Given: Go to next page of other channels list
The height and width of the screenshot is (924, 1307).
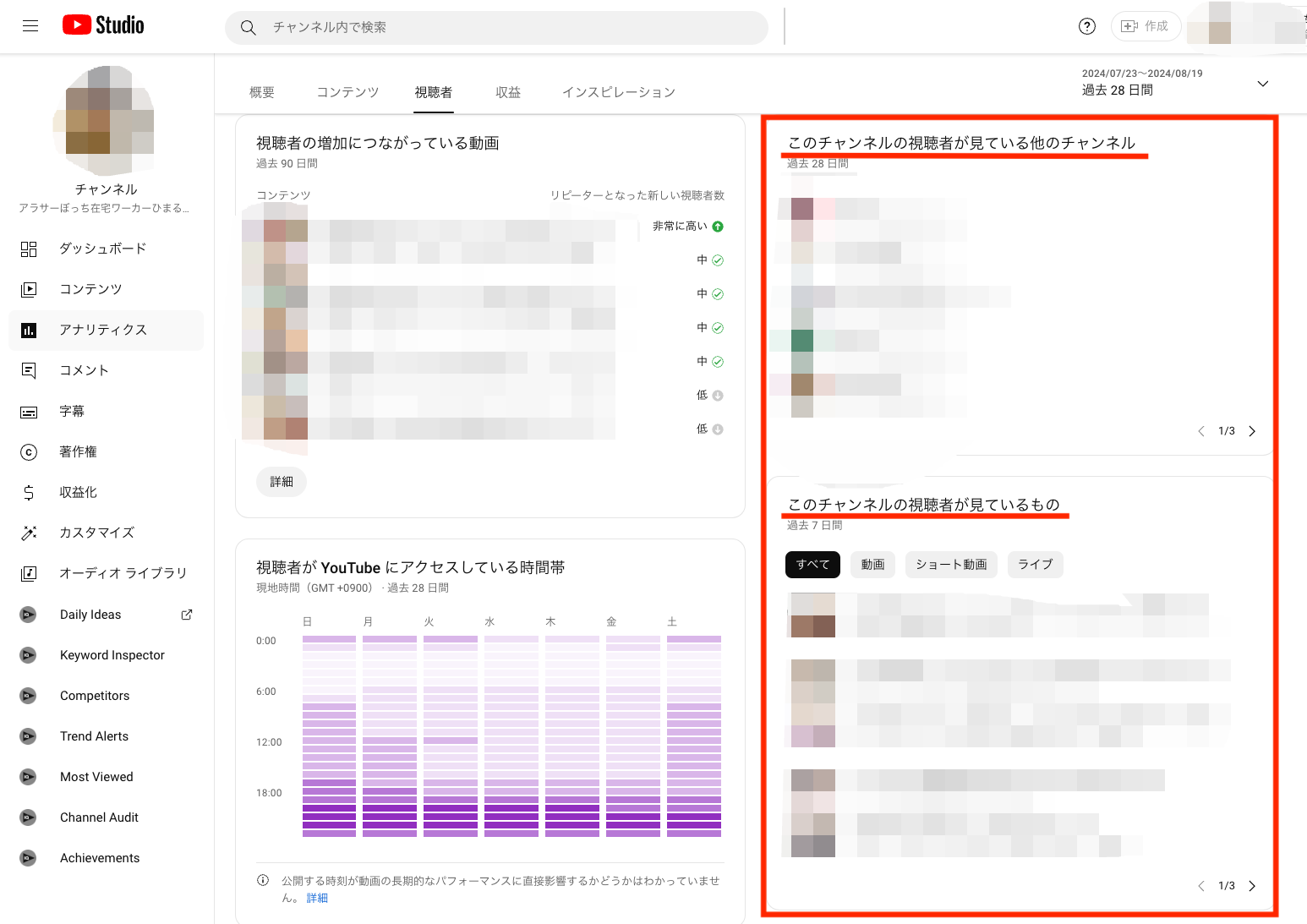Looking at the screenshot, I should (x=1252, y=431).
